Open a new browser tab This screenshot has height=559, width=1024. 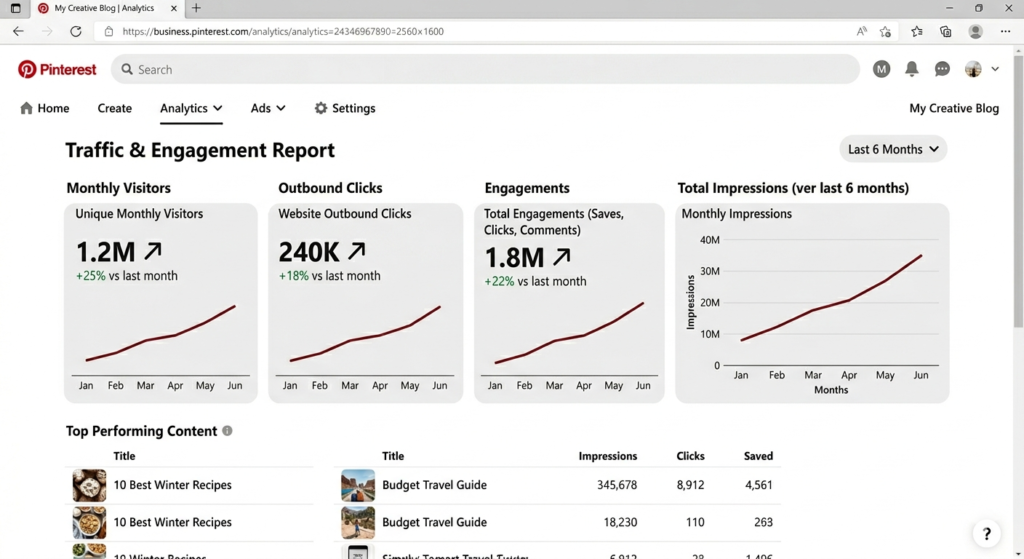pyautogui.click(x=196, y=8)
